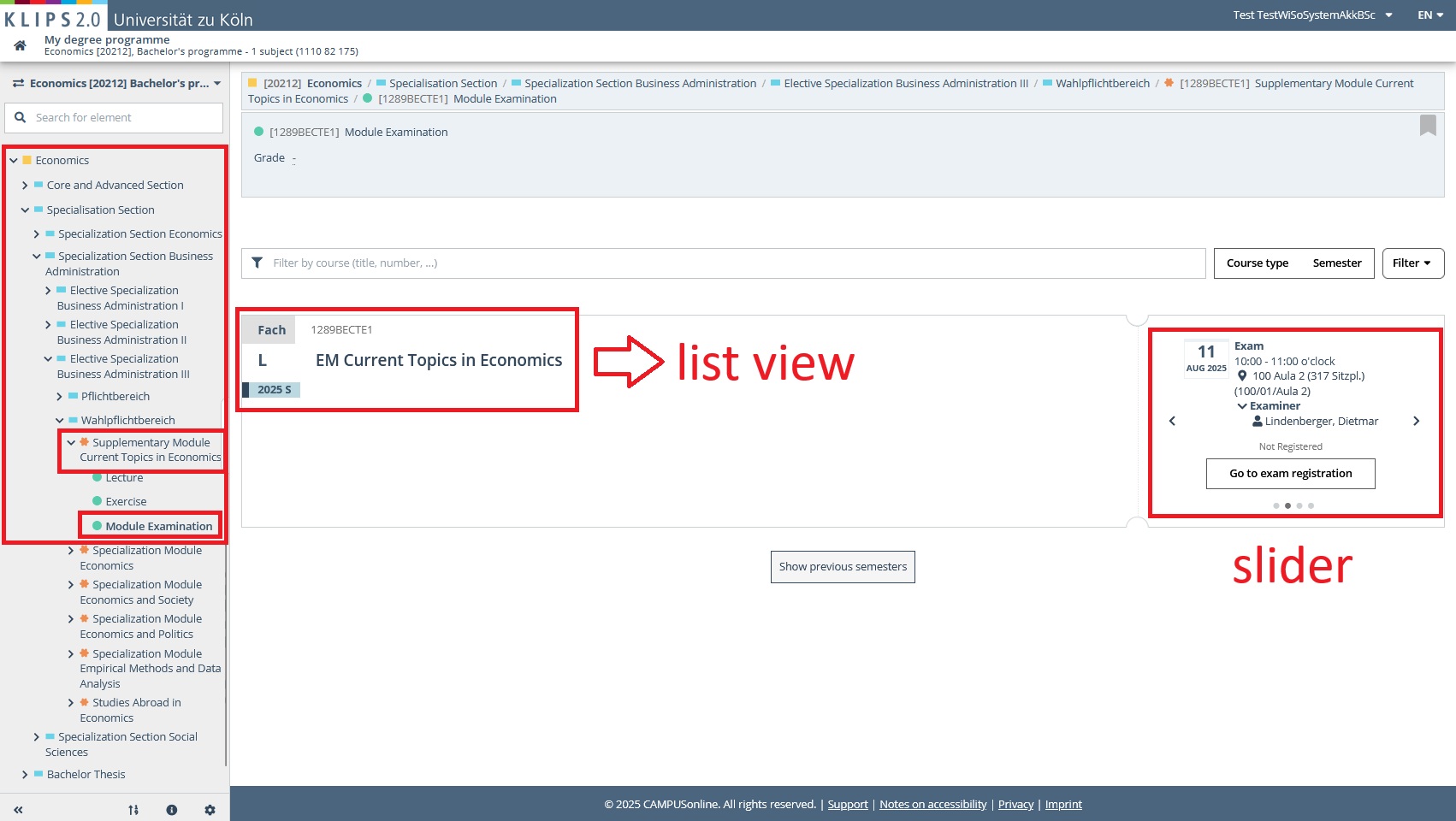
Task: Select the Lecture tree item
Action: (x=124, y=478)
